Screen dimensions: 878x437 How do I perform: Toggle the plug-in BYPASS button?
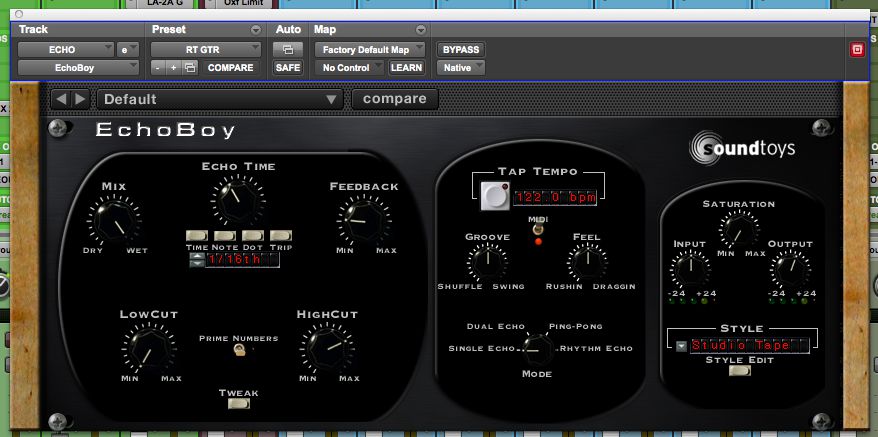pyautogui.click(x=461, y=50)
